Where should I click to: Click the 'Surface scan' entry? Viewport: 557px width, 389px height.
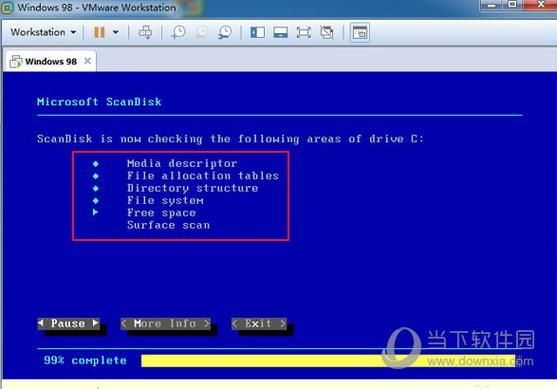[168, 225]
